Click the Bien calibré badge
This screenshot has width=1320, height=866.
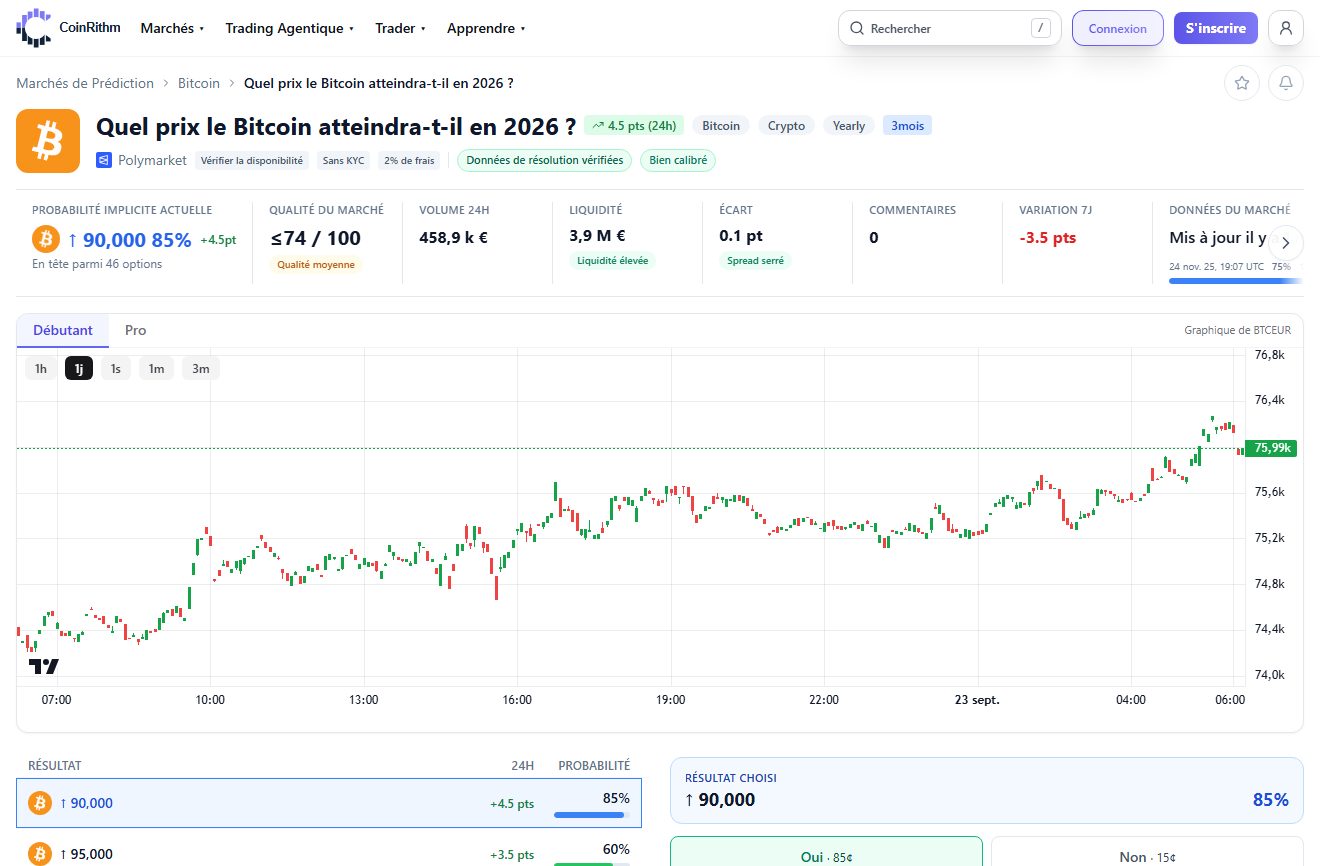click(678, 160)
